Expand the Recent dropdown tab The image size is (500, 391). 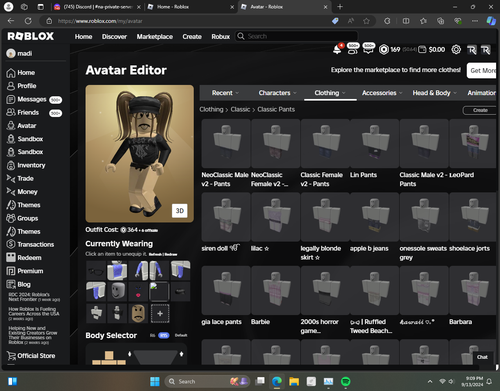tap(225, 93)
